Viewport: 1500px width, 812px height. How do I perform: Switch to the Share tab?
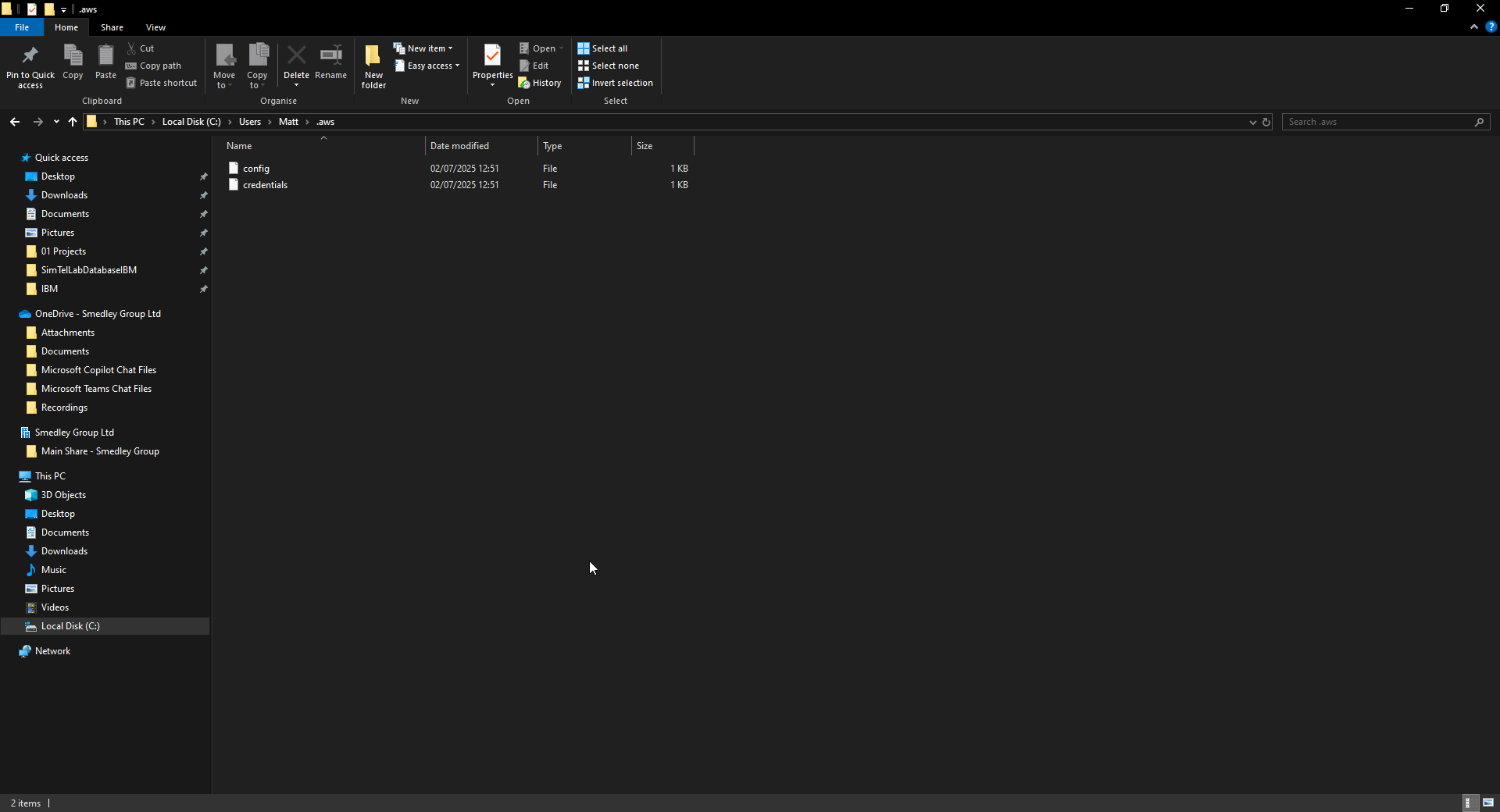click(x=112, y=27)
